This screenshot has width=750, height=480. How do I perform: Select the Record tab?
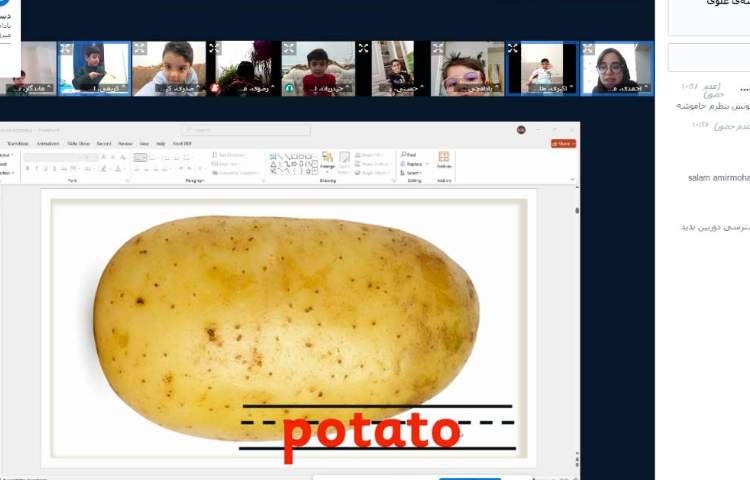tap(104, 143)
